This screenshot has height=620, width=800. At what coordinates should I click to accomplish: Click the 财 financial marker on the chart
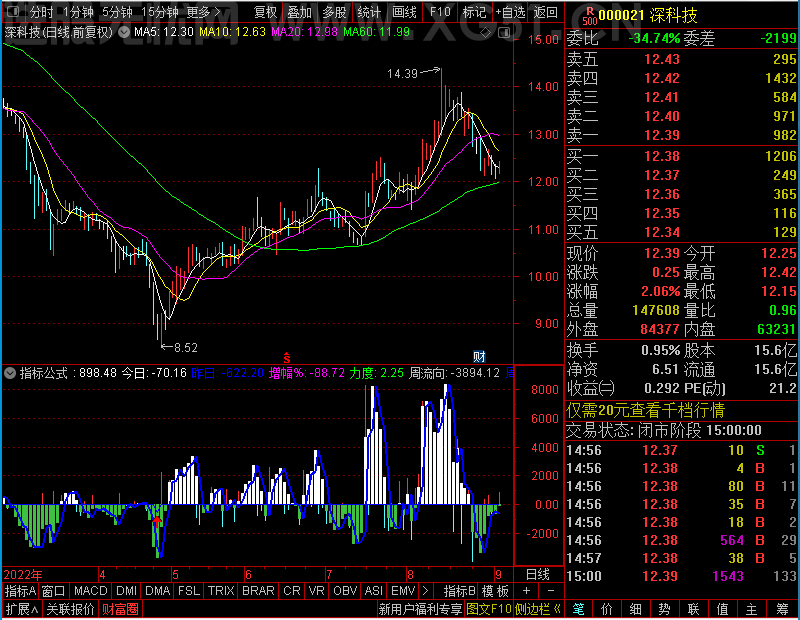tap(479, 356)
